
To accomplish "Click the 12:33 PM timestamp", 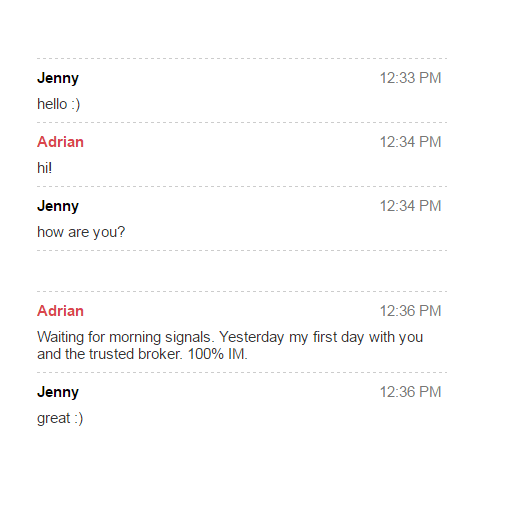I will [x=410, y=78].
